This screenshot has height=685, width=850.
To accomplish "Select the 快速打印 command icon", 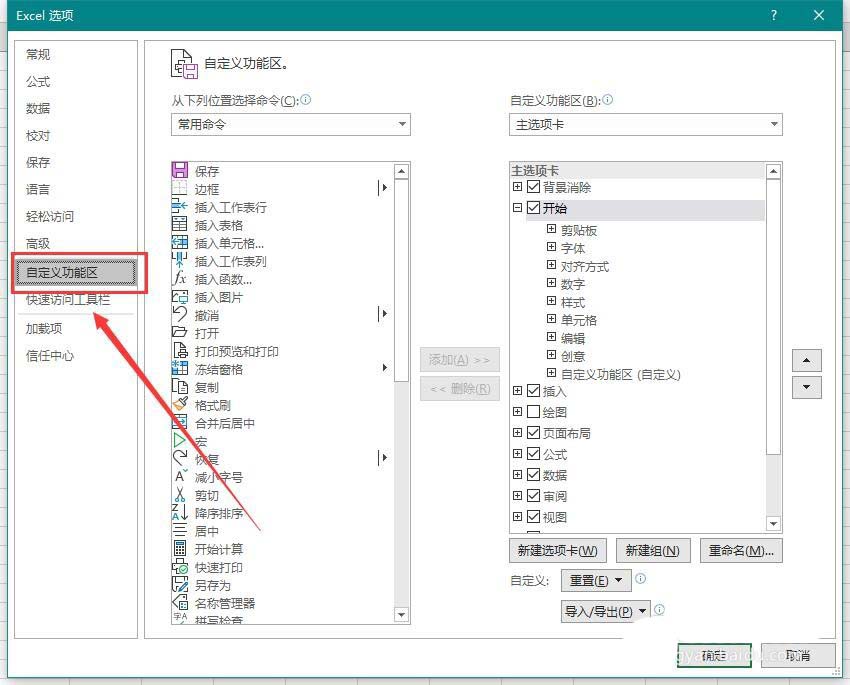I will coord(179,566).
